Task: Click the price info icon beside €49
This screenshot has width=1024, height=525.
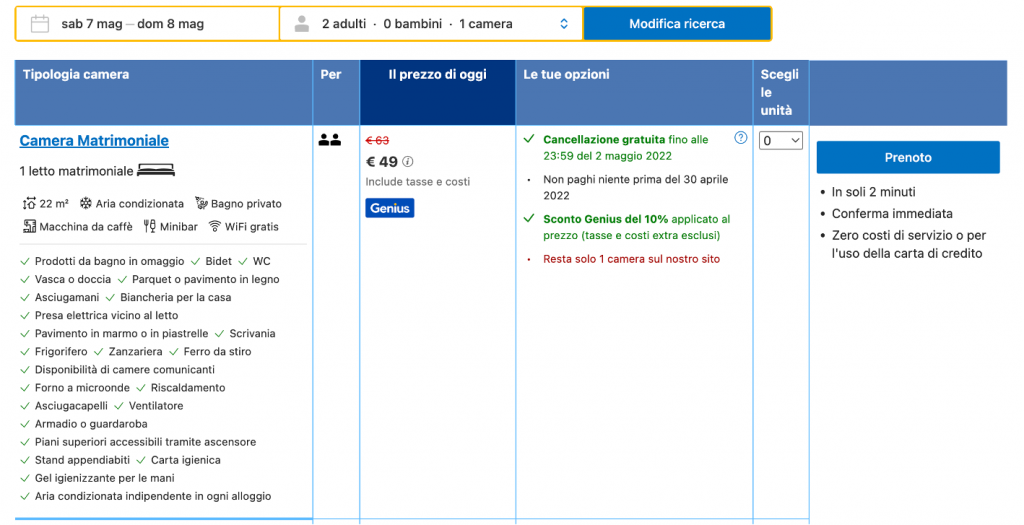Action: pos(408,162)
